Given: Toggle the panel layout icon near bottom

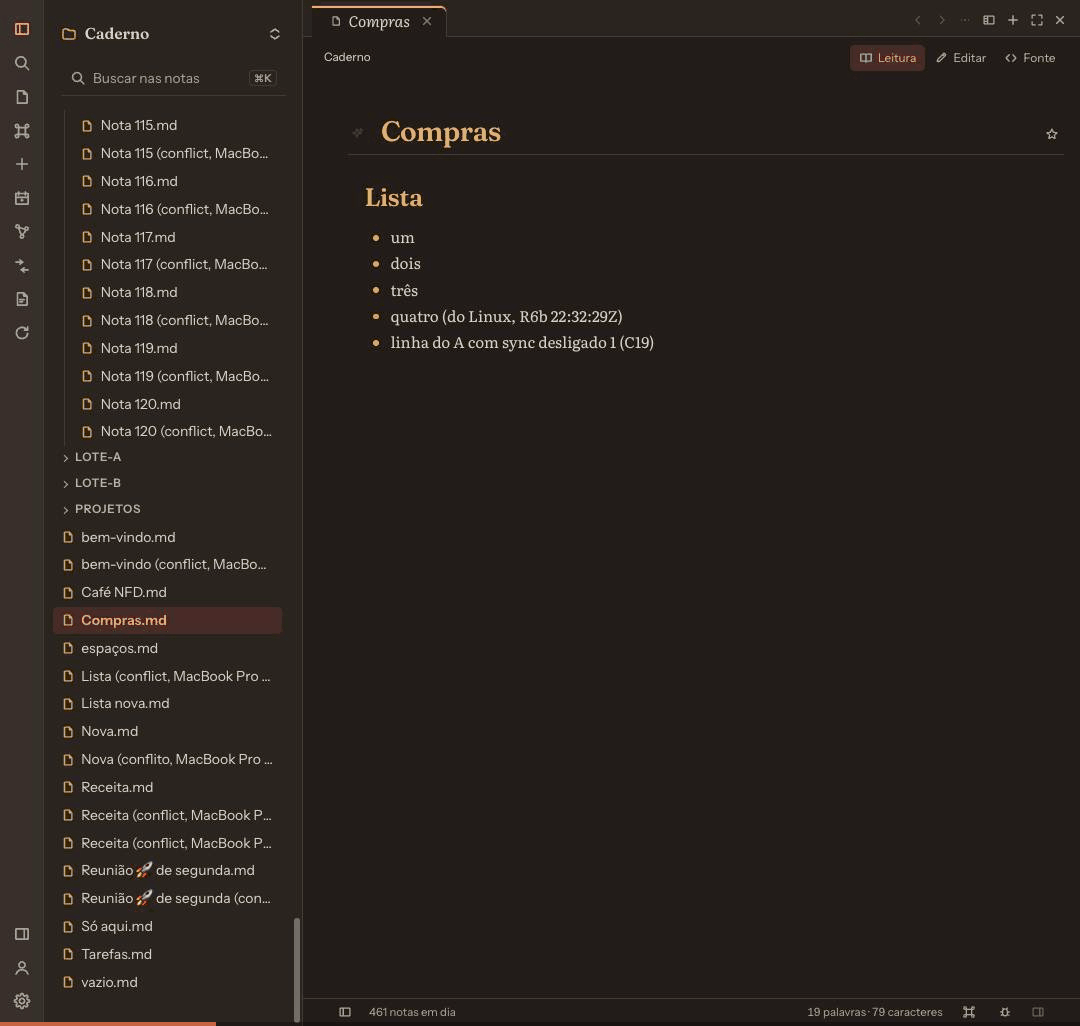Looking at the screenshot, I should (x=22, y=934).
